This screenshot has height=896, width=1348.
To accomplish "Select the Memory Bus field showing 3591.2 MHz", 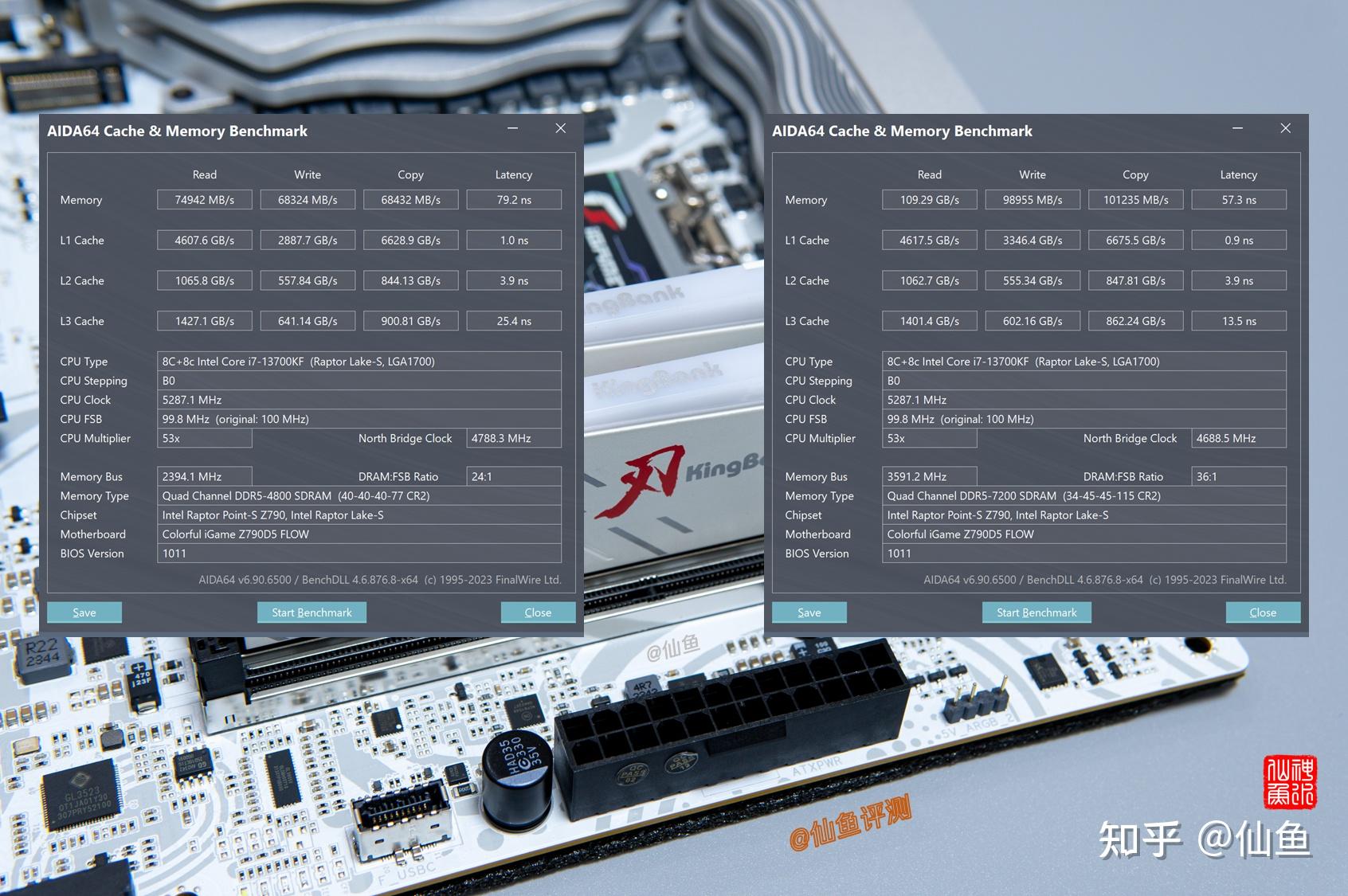I will (929, 475).
